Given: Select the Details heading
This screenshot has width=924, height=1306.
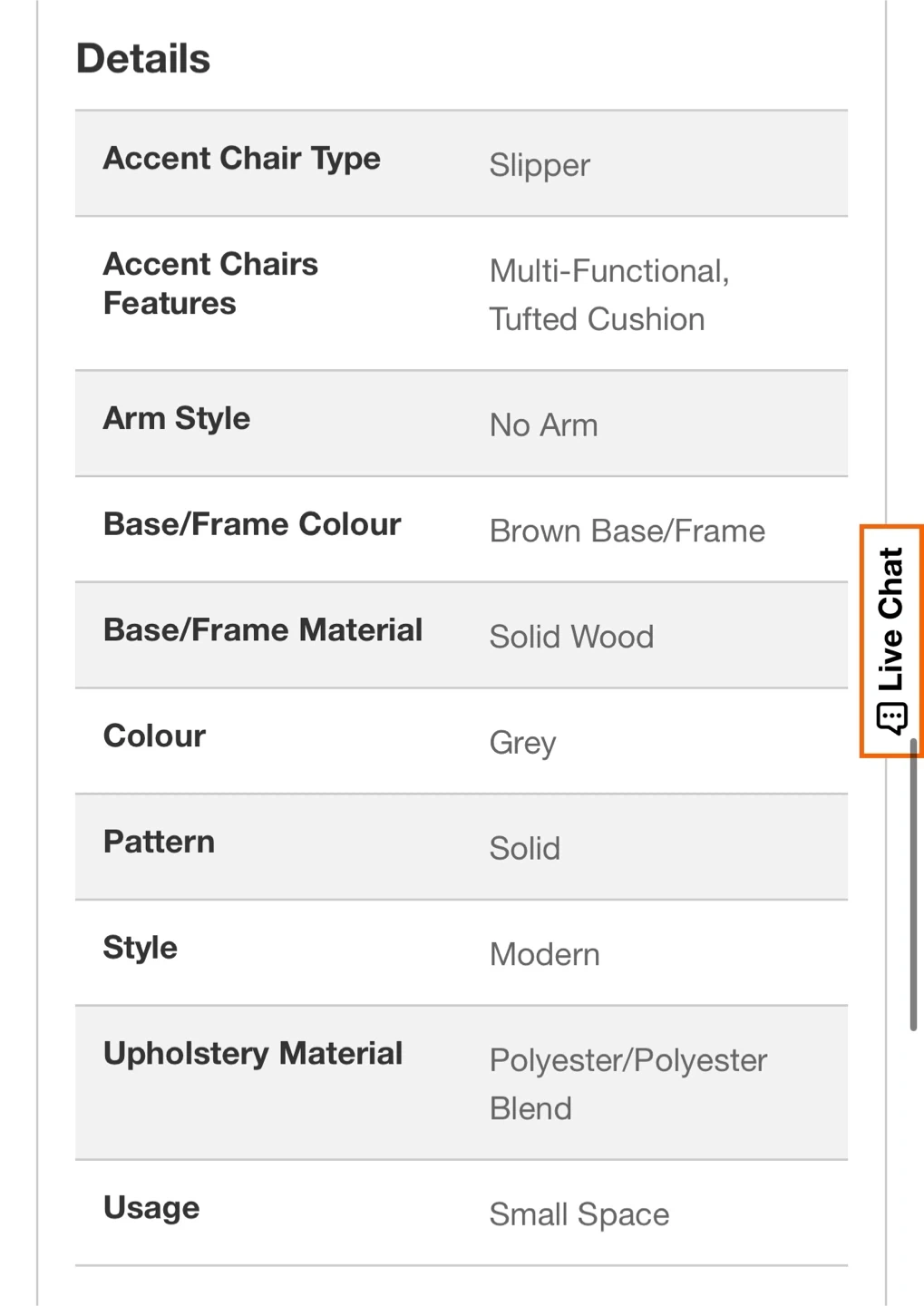Looking at the screenshot, I should pyautogui.click(x=143, y=59).
